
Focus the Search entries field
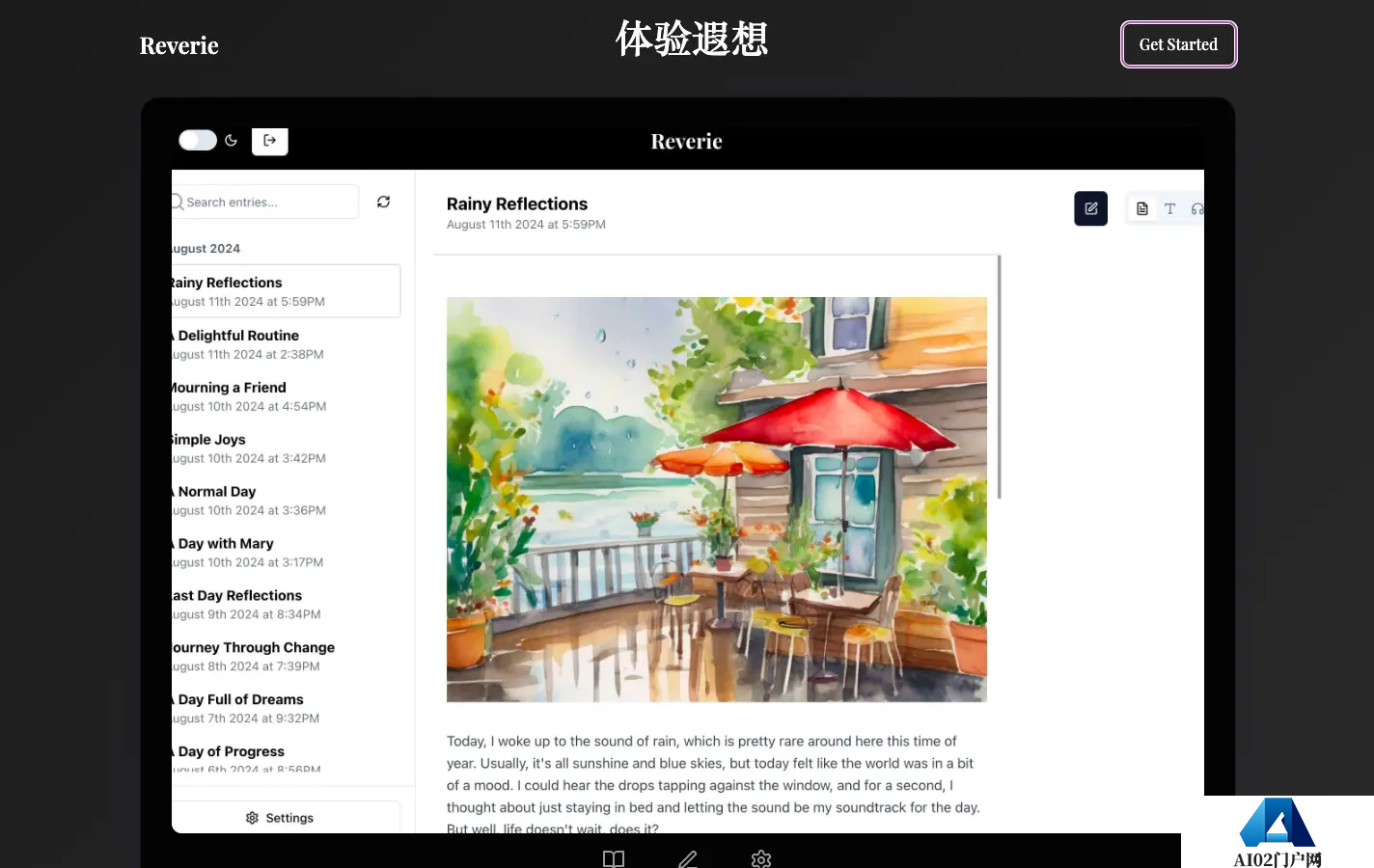(265, 202)
